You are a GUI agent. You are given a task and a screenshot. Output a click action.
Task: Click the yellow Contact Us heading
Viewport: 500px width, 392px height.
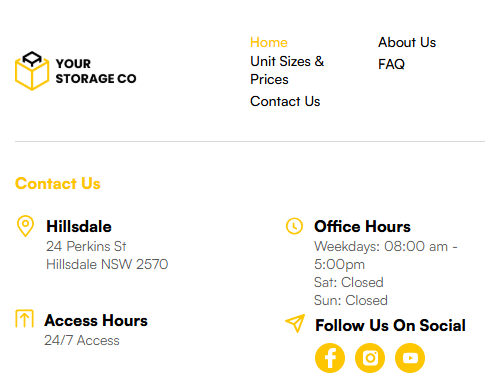(x=58, y=183)
